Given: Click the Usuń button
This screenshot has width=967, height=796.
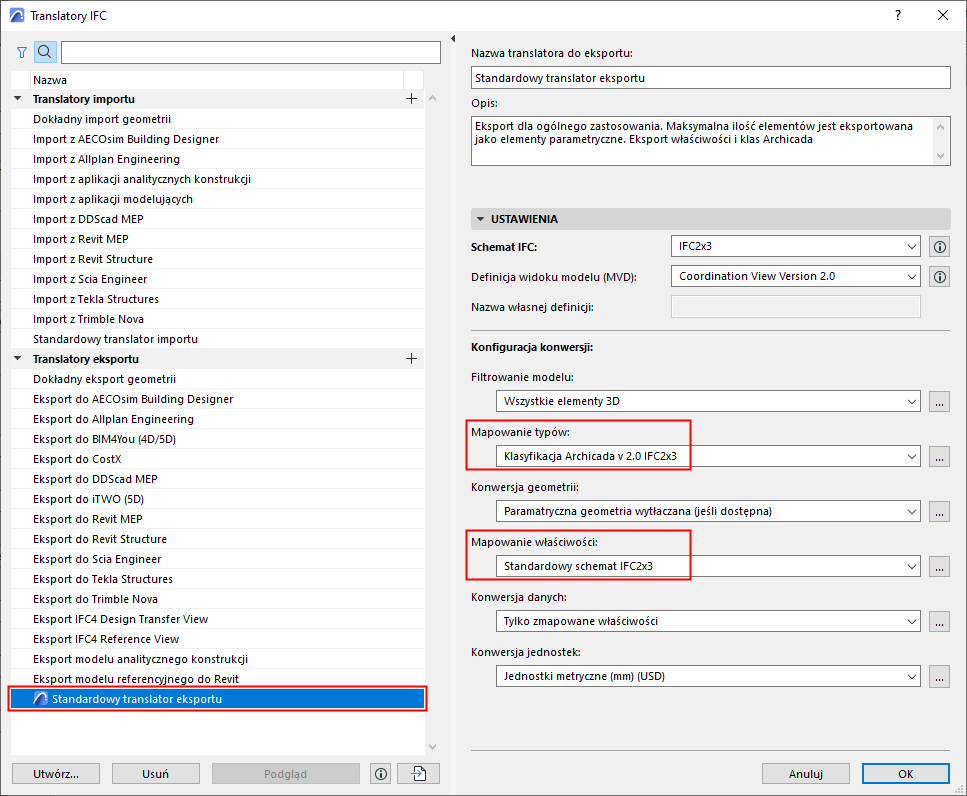Looking at the screenshot, I should [x=155, y=774].
